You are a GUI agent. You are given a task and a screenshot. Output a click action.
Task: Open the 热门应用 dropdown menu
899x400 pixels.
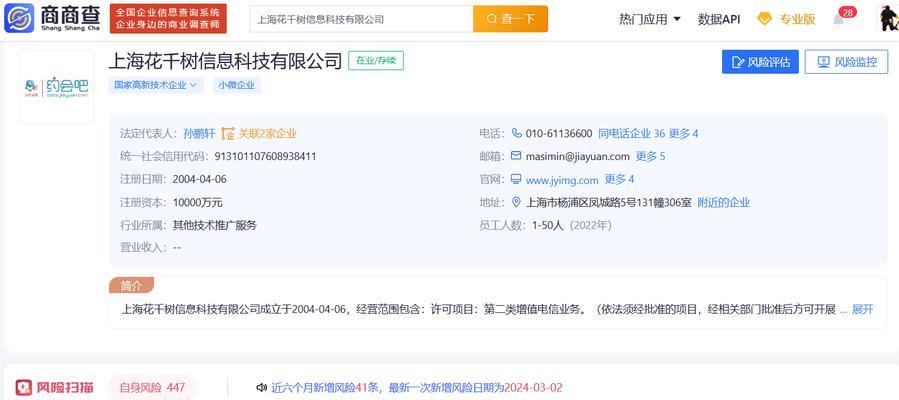click(x=650, y=19)
